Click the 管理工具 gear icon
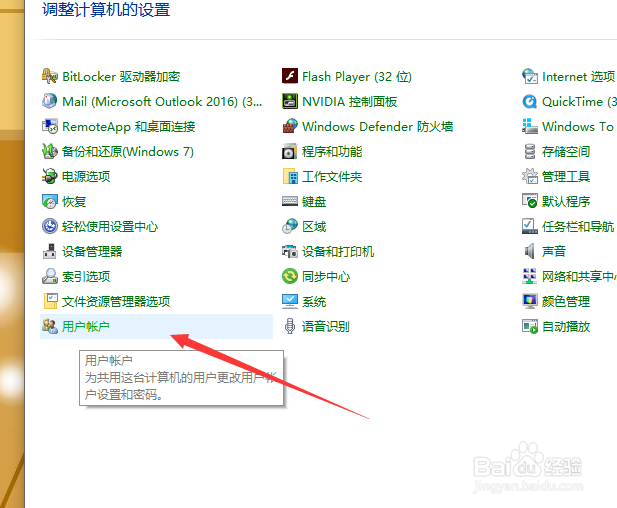The width and height of the screenshot is (617, 508). tap(530, 176)
